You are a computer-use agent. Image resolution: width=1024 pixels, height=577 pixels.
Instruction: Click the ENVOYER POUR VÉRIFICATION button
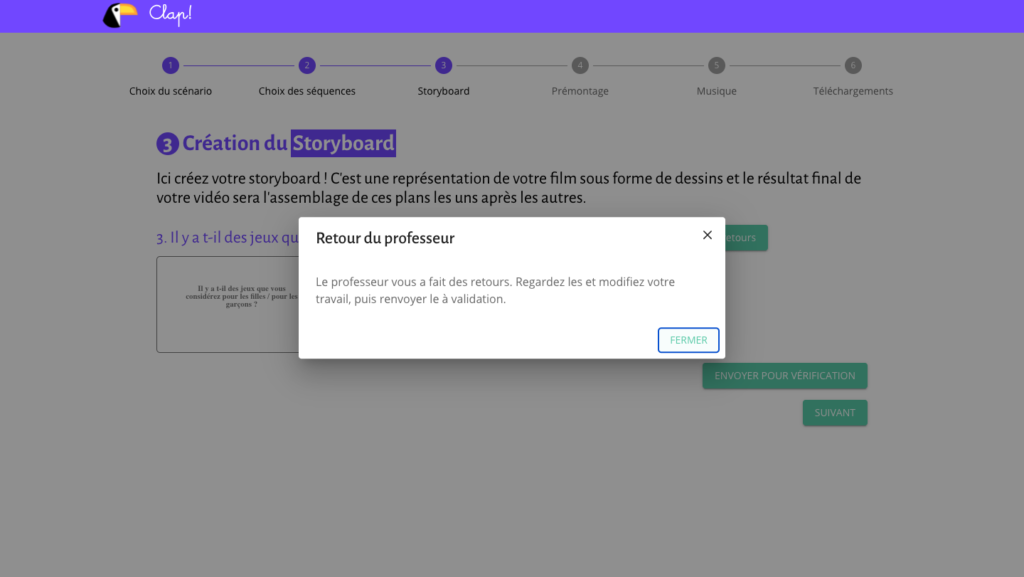tap(784, 376)
